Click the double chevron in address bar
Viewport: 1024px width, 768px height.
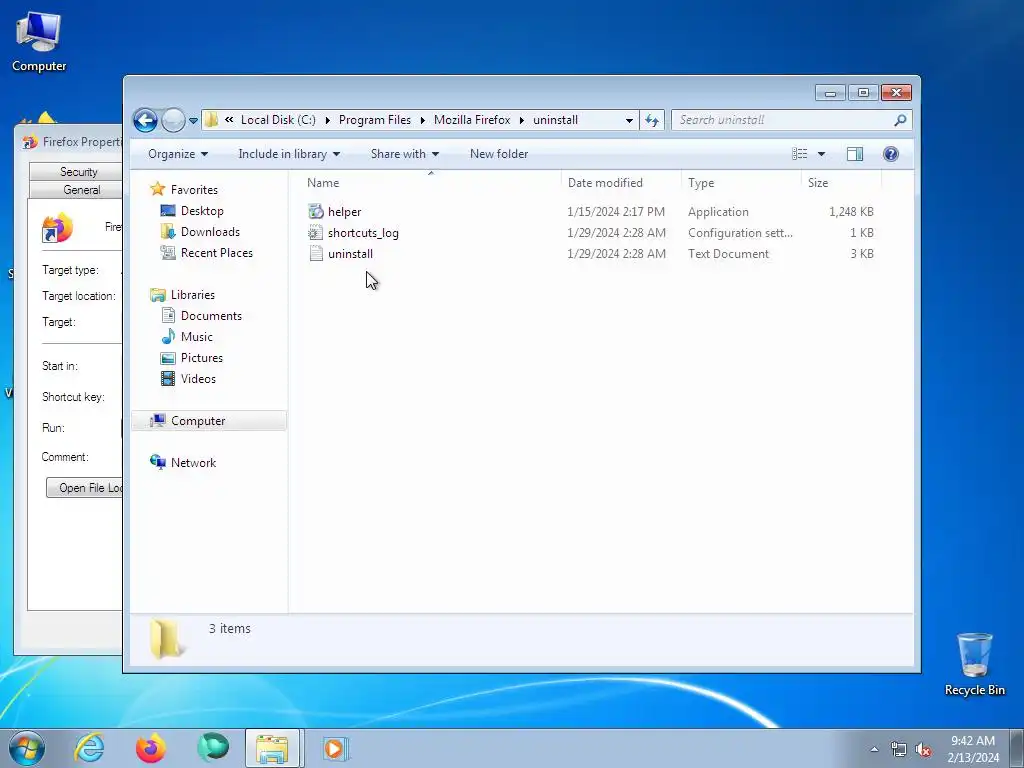229,120
